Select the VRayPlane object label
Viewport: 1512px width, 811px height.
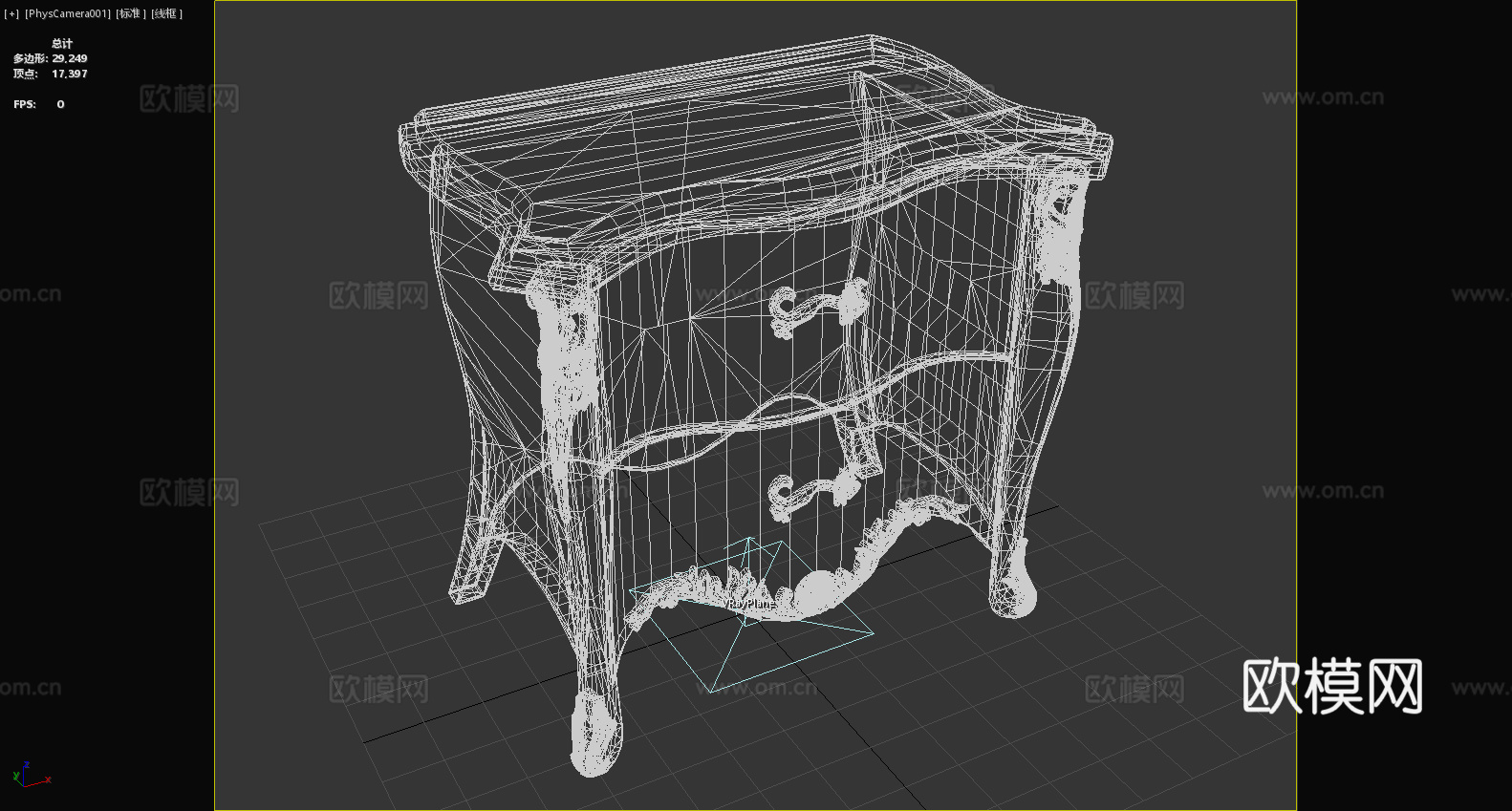pyautogui.click(x=750, y=604)
